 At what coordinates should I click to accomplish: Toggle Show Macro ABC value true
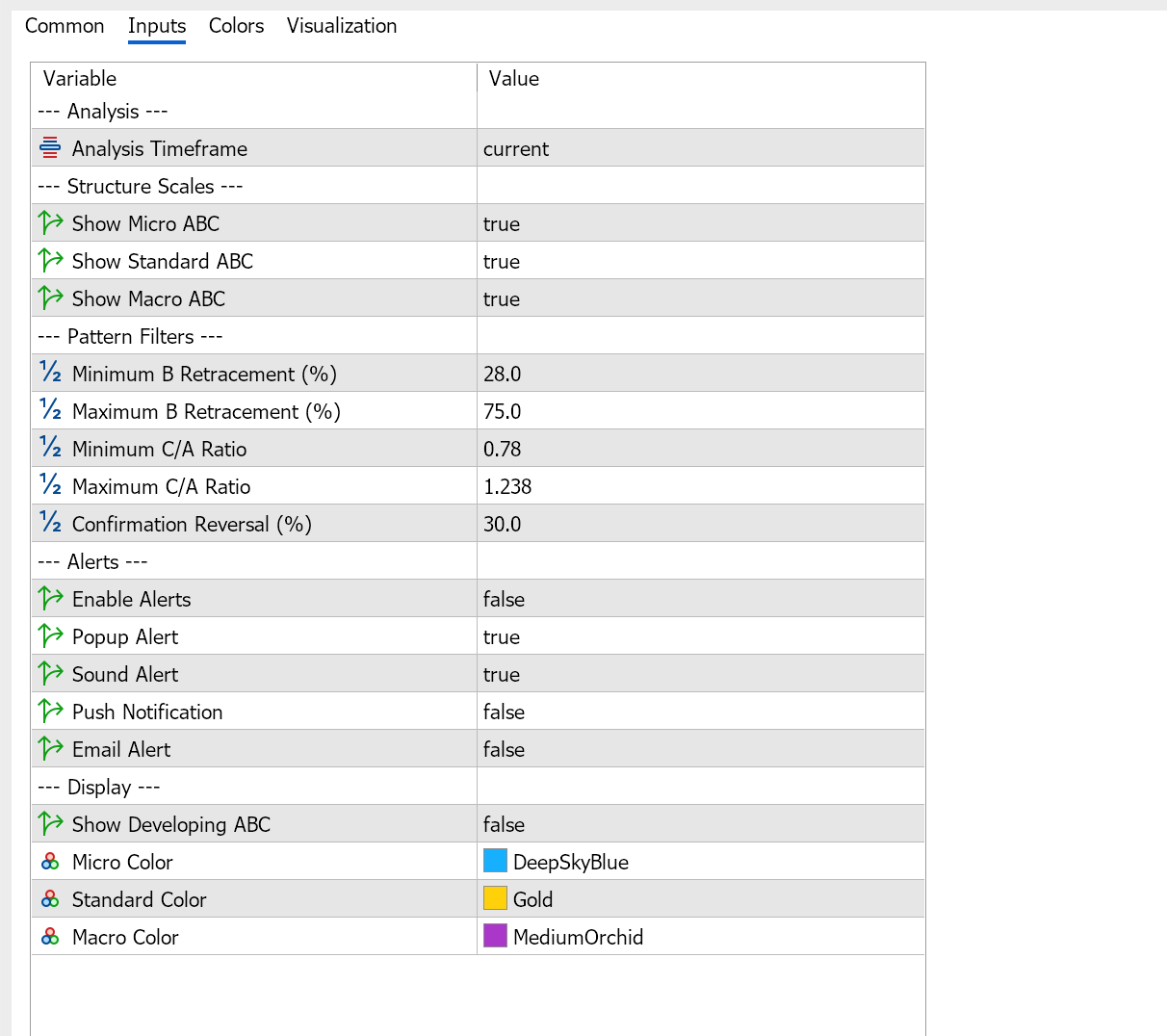[x=701, y=298]
